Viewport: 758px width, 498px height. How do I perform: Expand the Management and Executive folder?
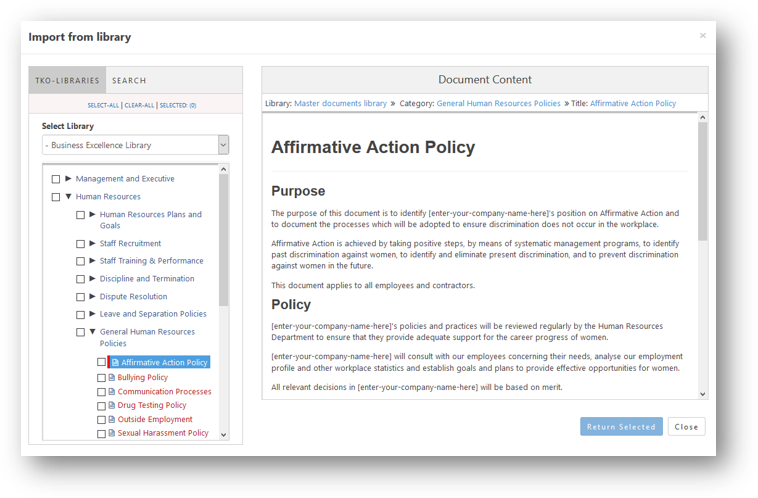(68, 178)
